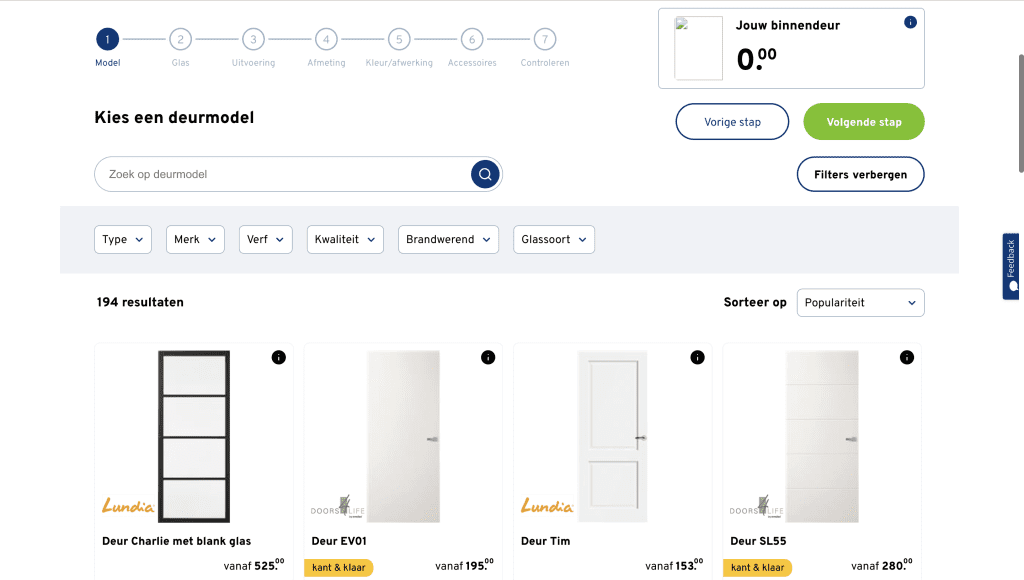Open the Feedback side tab

(x=1011, y=266)
